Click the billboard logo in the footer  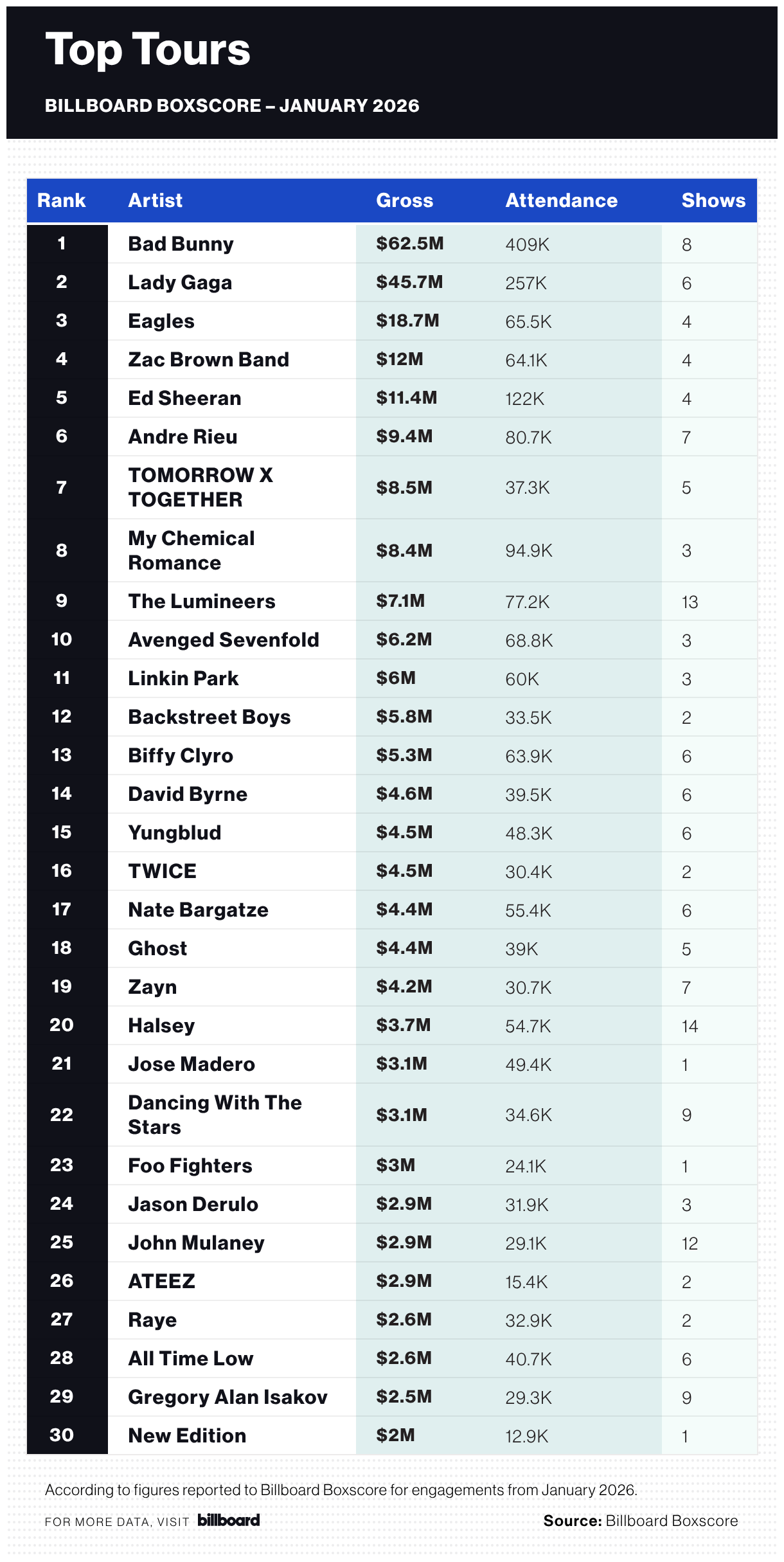(x=228, y=1520)
